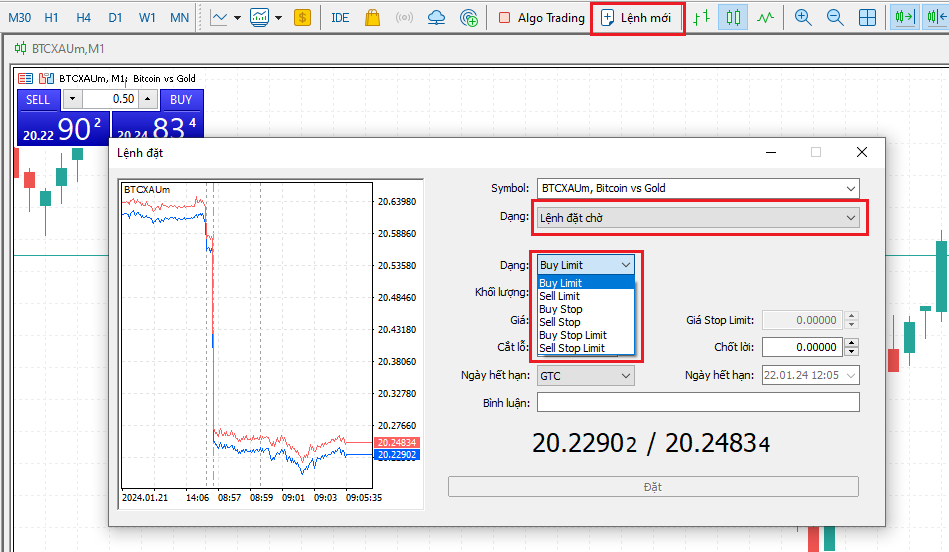Viewport: 949px width, 552px height.
Task: Click the chart type line icon
Action: (218, 18)
